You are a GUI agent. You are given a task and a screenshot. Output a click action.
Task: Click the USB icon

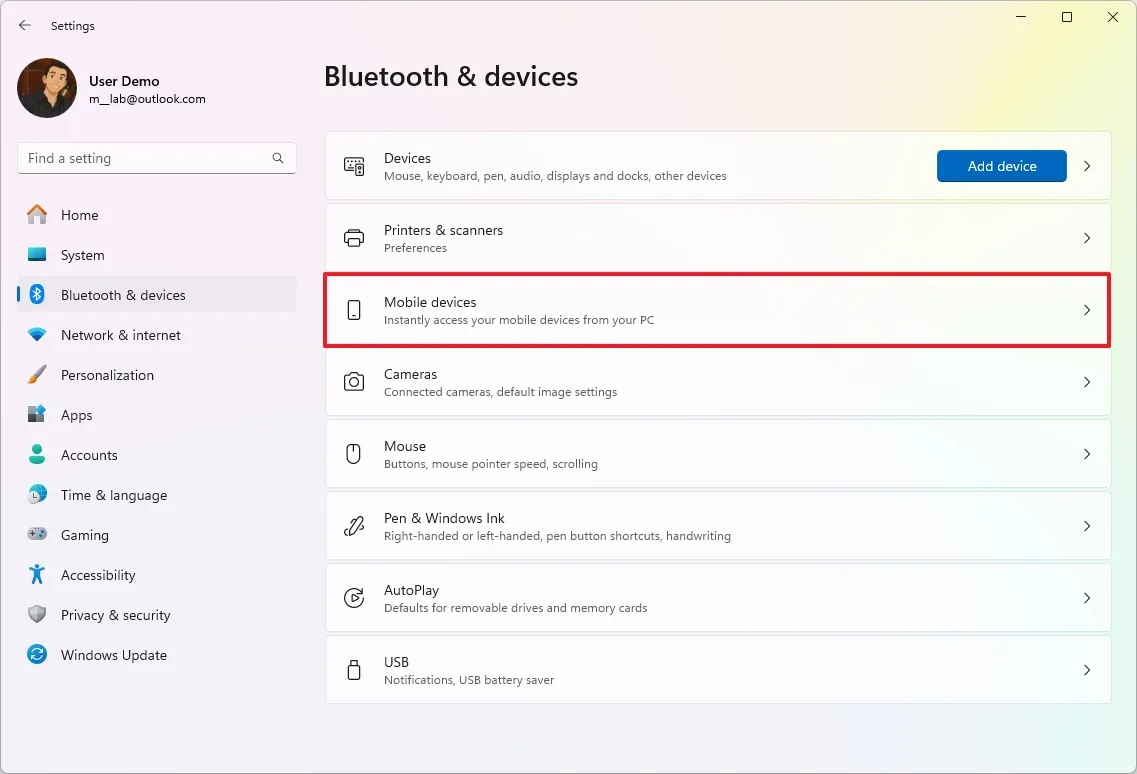click(x=353, y=670)
